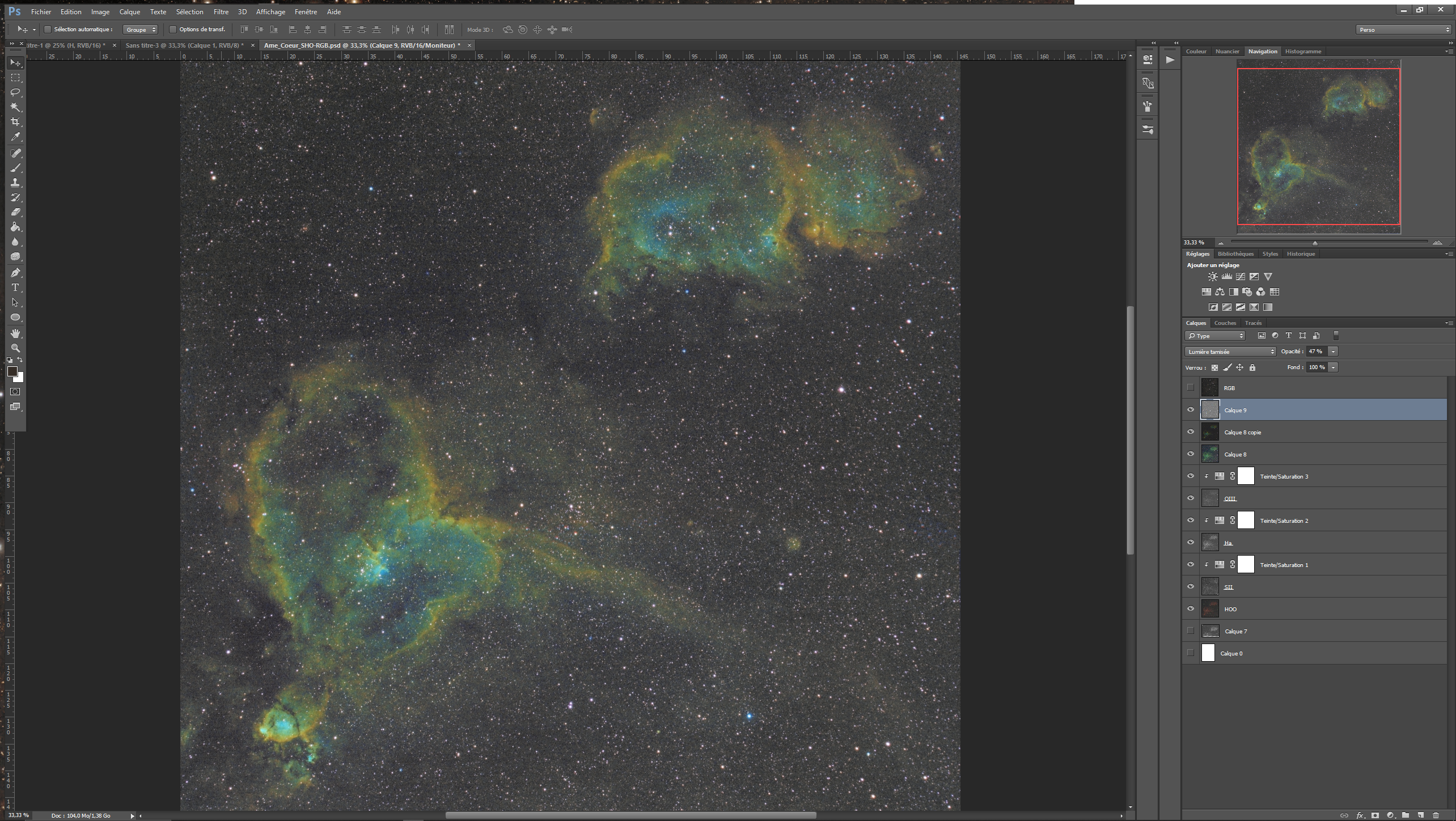
Task: Open the Calque menu
Action: point(129,11)
